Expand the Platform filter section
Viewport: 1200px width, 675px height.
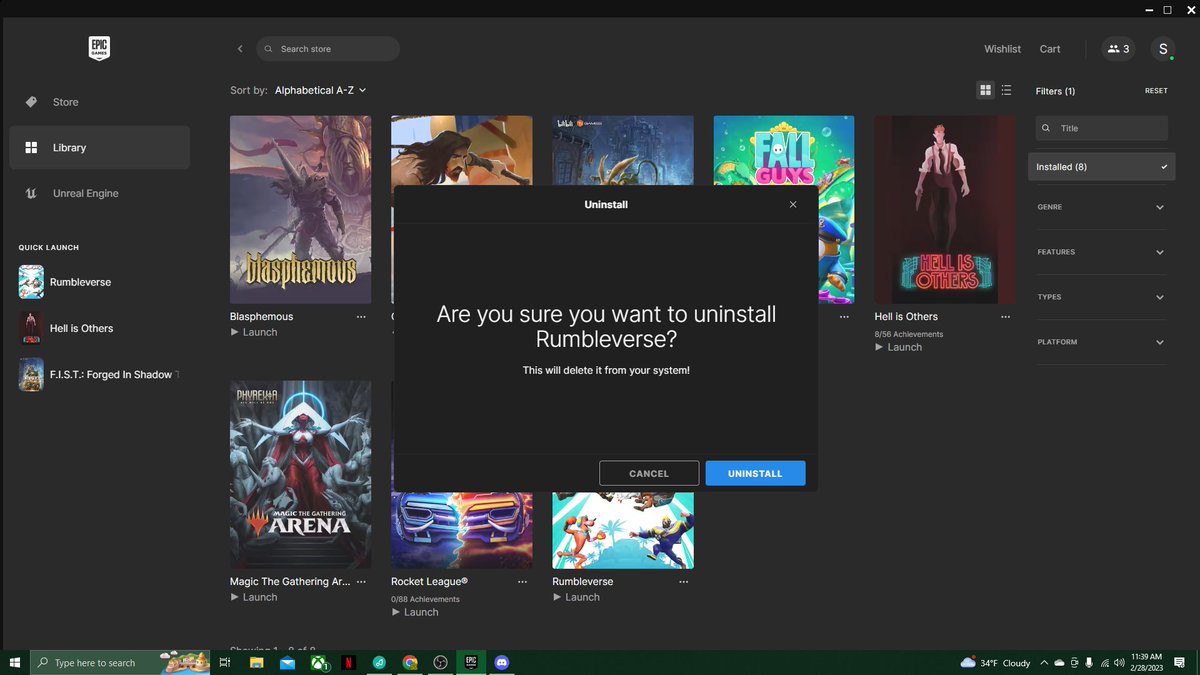pyautogui.click(x=1101, y=342)
